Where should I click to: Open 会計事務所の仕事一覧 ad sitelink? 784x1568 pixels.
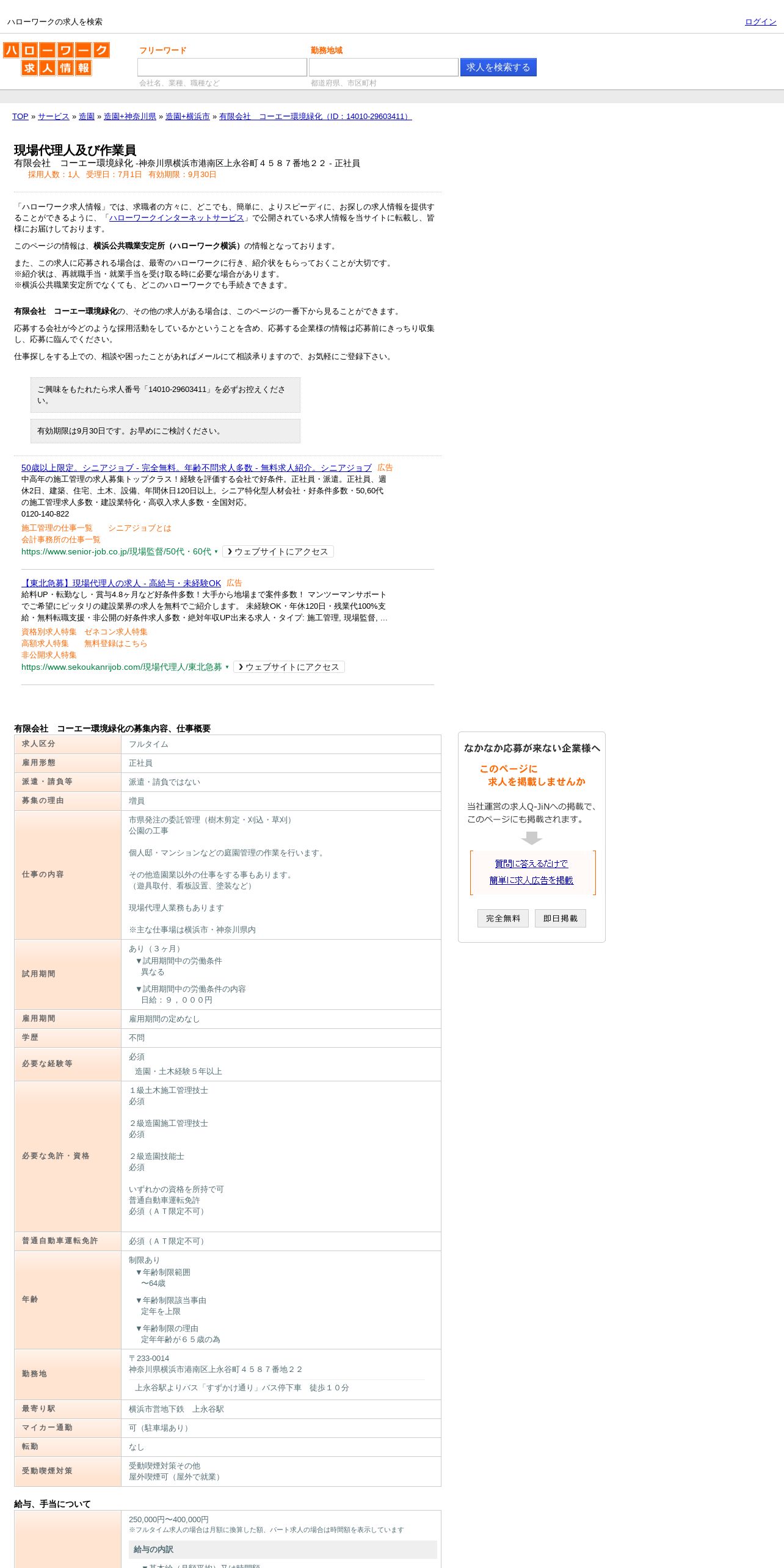pyautogui.click(x=61, y=540)
